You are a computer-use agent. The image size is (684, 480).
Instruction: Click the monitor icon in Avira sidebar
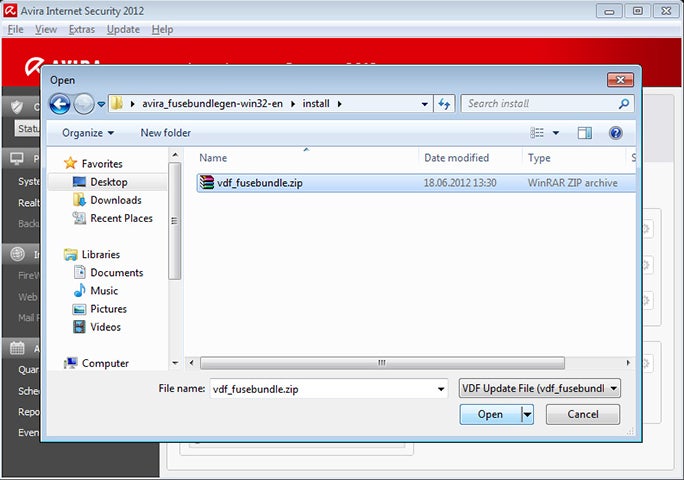(x=17, y=159)
